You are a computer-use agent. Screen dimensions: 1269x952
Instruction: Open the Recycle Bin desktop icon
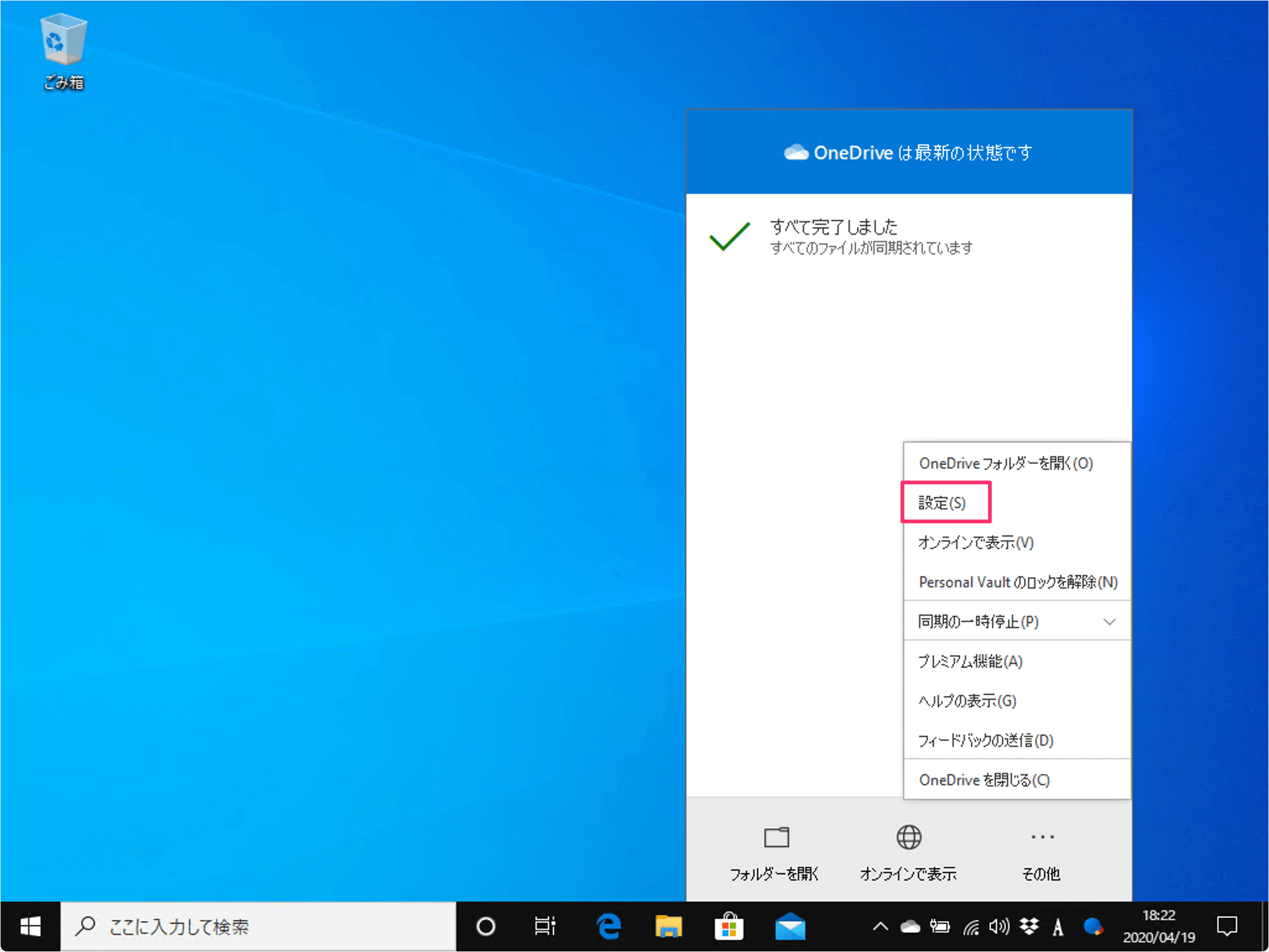[63, 52]
